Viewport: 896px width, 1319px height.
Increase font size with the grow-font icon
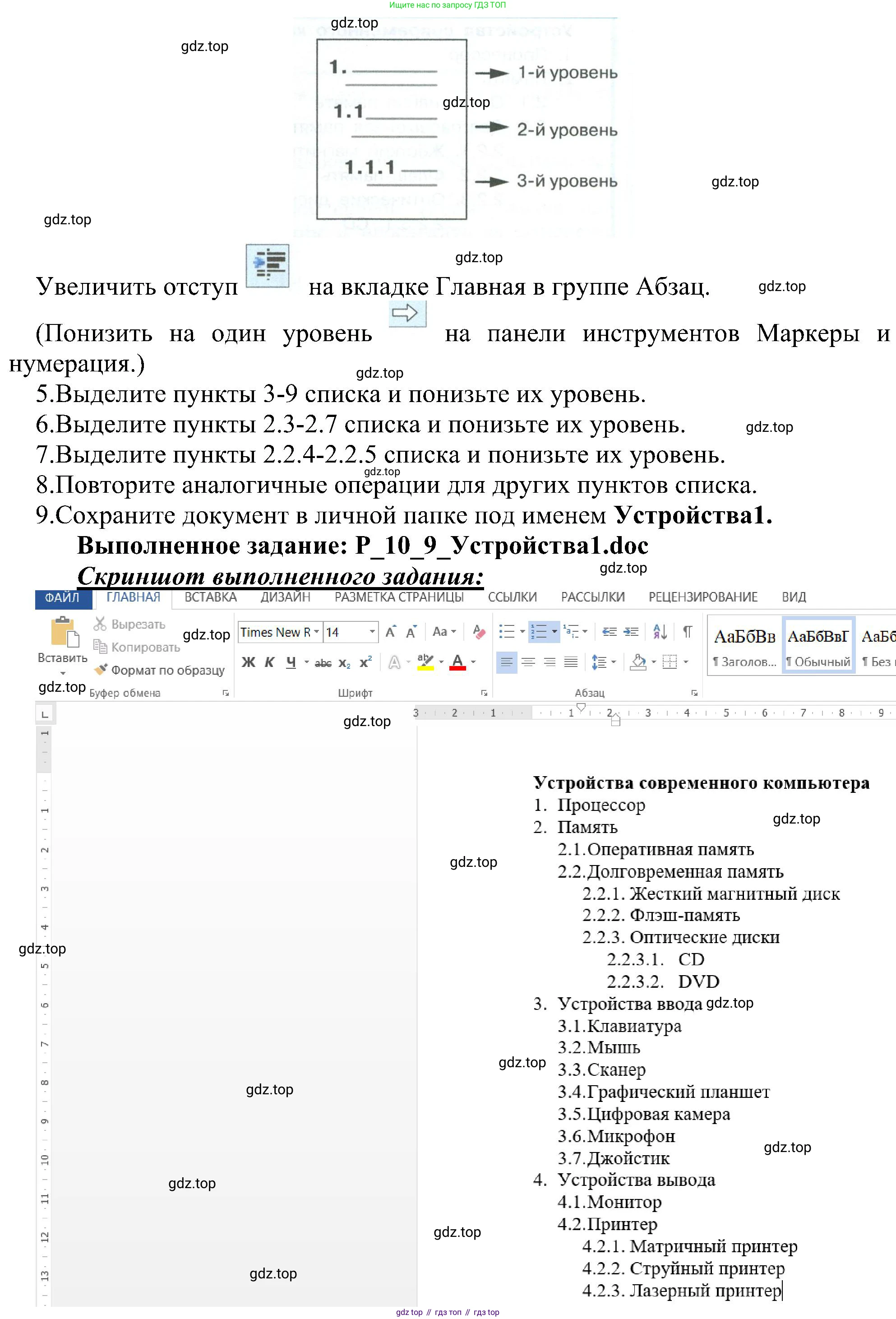point(390,632)
